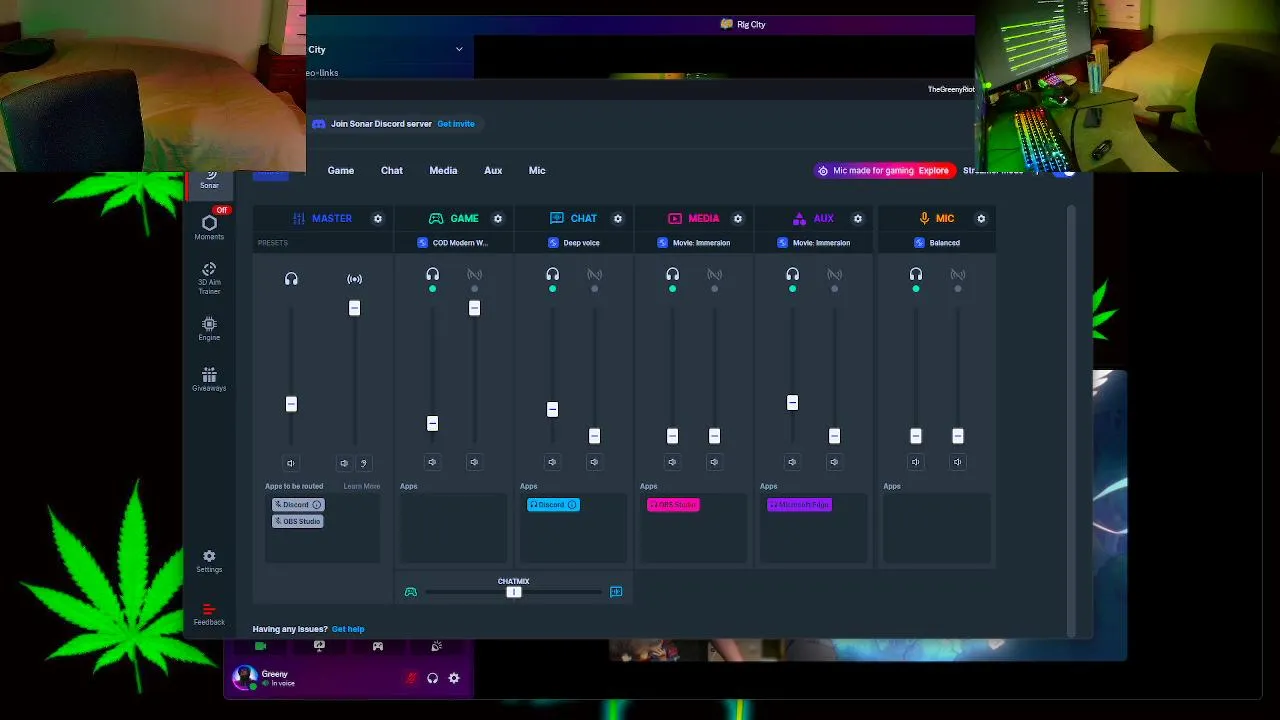Click the Get help link

point(348,629)
